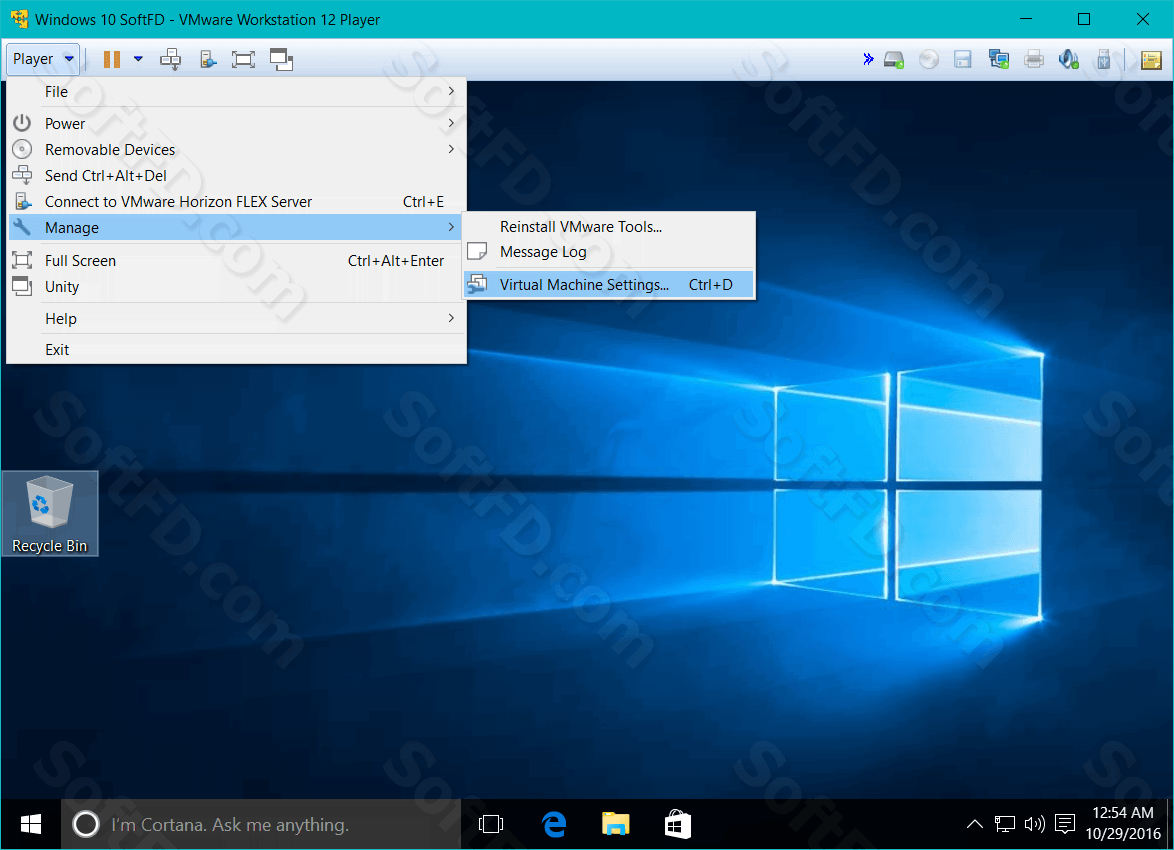1174x850 pixels.
Task: Click the floppy drive device icon
Action: (x=963, y=60)
